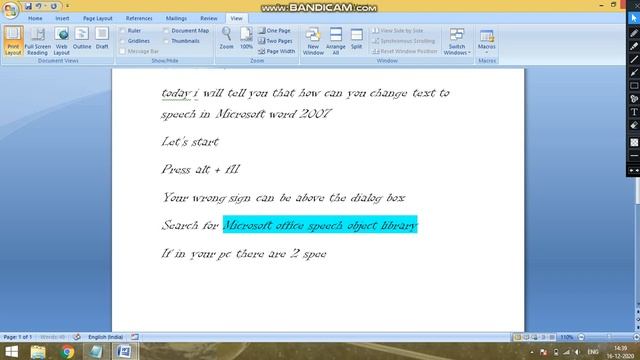This screenshot has height=360, width=640.
Task: Open a New Window of document
Action: (313, 40)
